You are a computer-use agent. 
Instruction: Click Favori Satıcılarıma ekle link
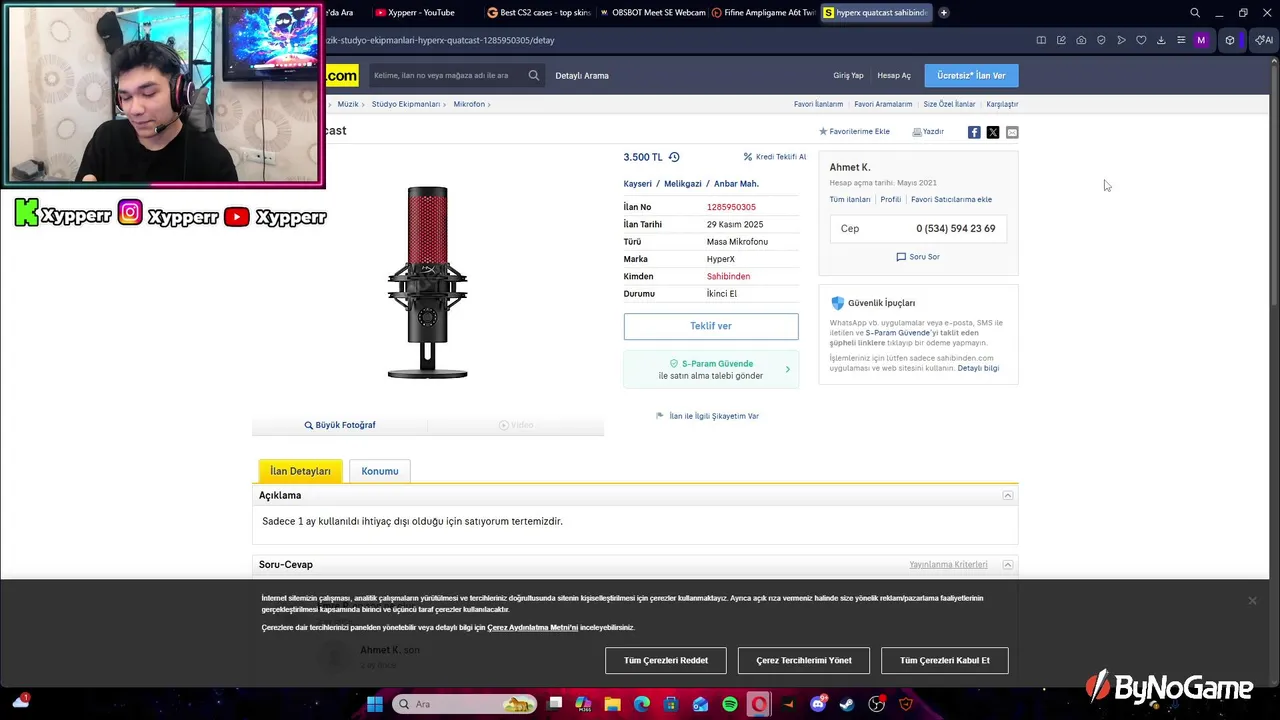[951, 199]
